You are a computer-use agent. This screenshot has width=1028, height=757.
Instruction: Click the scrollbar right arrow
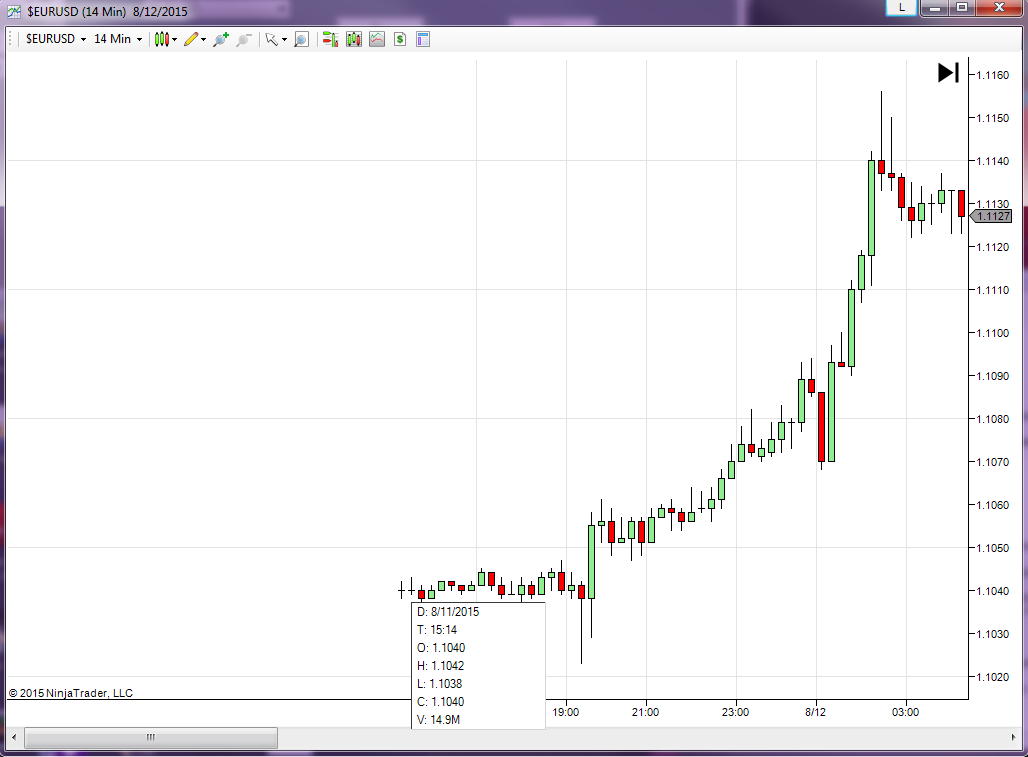(x=1013, y=737)
